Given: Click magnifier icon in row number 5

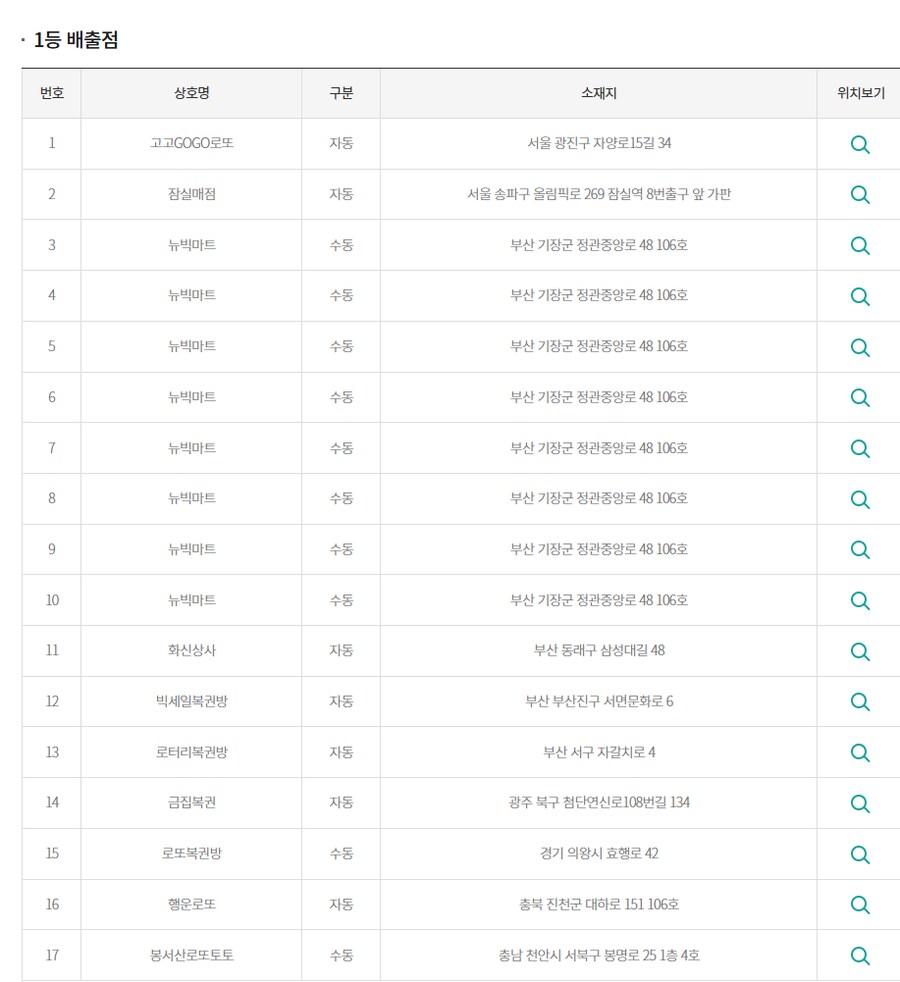Looking at the screenshot, I should [860, 347].
